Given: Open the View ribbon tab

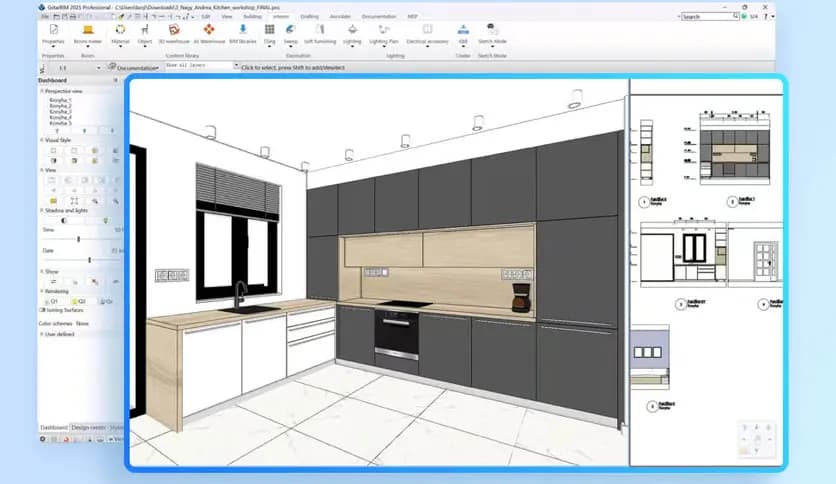Looking at the screenshot, I should click(227, 17).
